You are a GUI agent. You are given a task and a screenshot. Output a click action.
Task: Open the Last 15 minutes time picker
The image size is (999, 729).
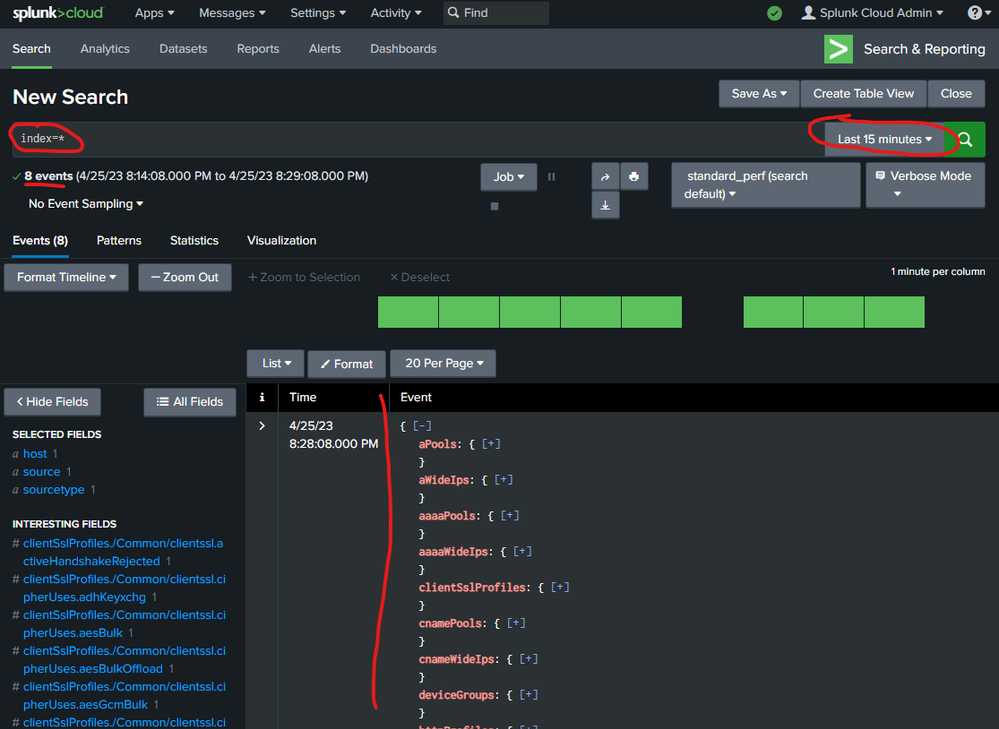click(x=884, y=140)
